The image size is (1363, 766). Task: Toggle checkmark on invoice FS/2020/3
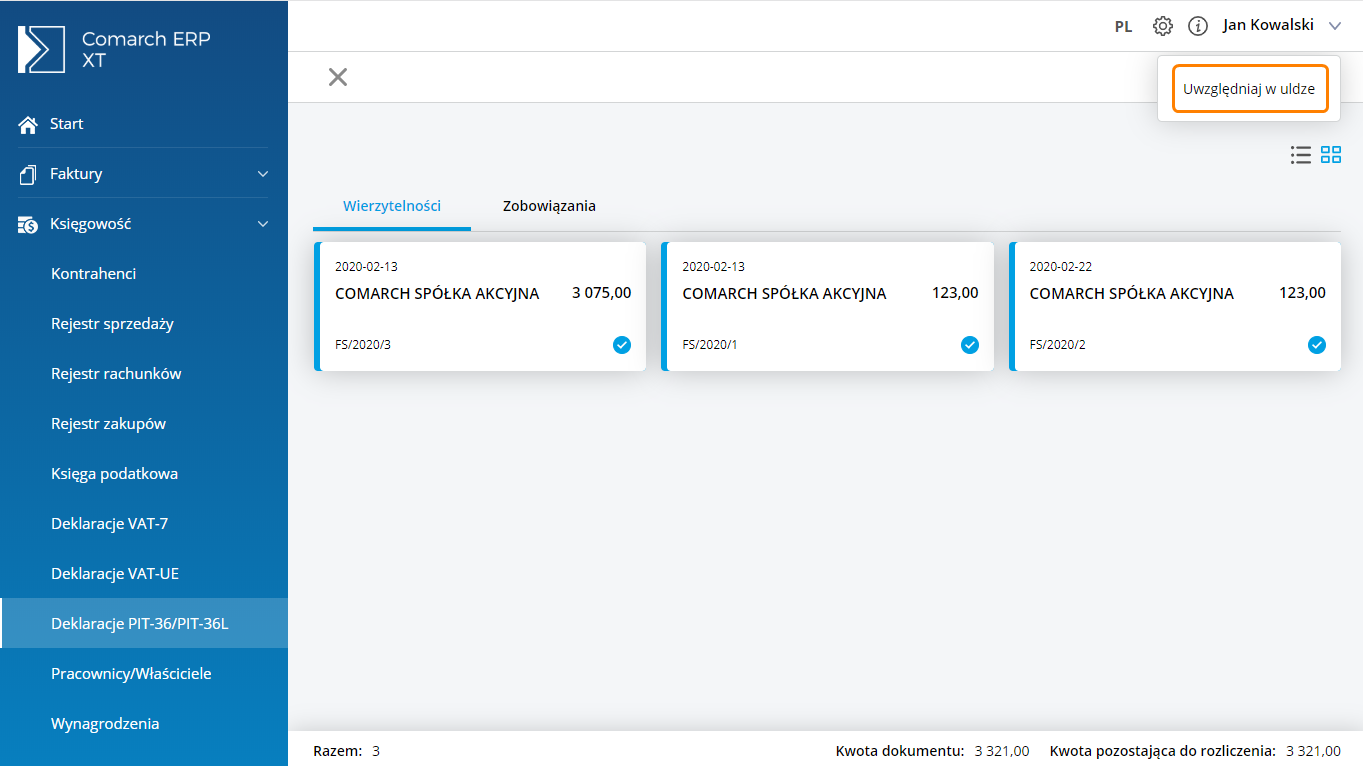pyautogui.click(x=622, y=345)
